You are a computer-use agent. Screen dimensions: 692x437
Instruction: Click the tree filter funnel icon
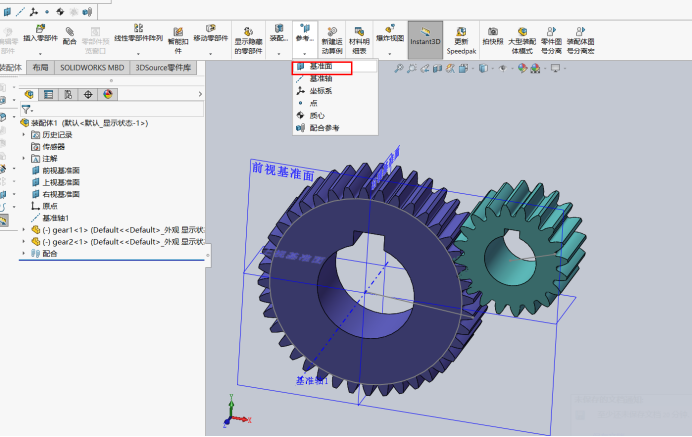[x=26, y=109]
